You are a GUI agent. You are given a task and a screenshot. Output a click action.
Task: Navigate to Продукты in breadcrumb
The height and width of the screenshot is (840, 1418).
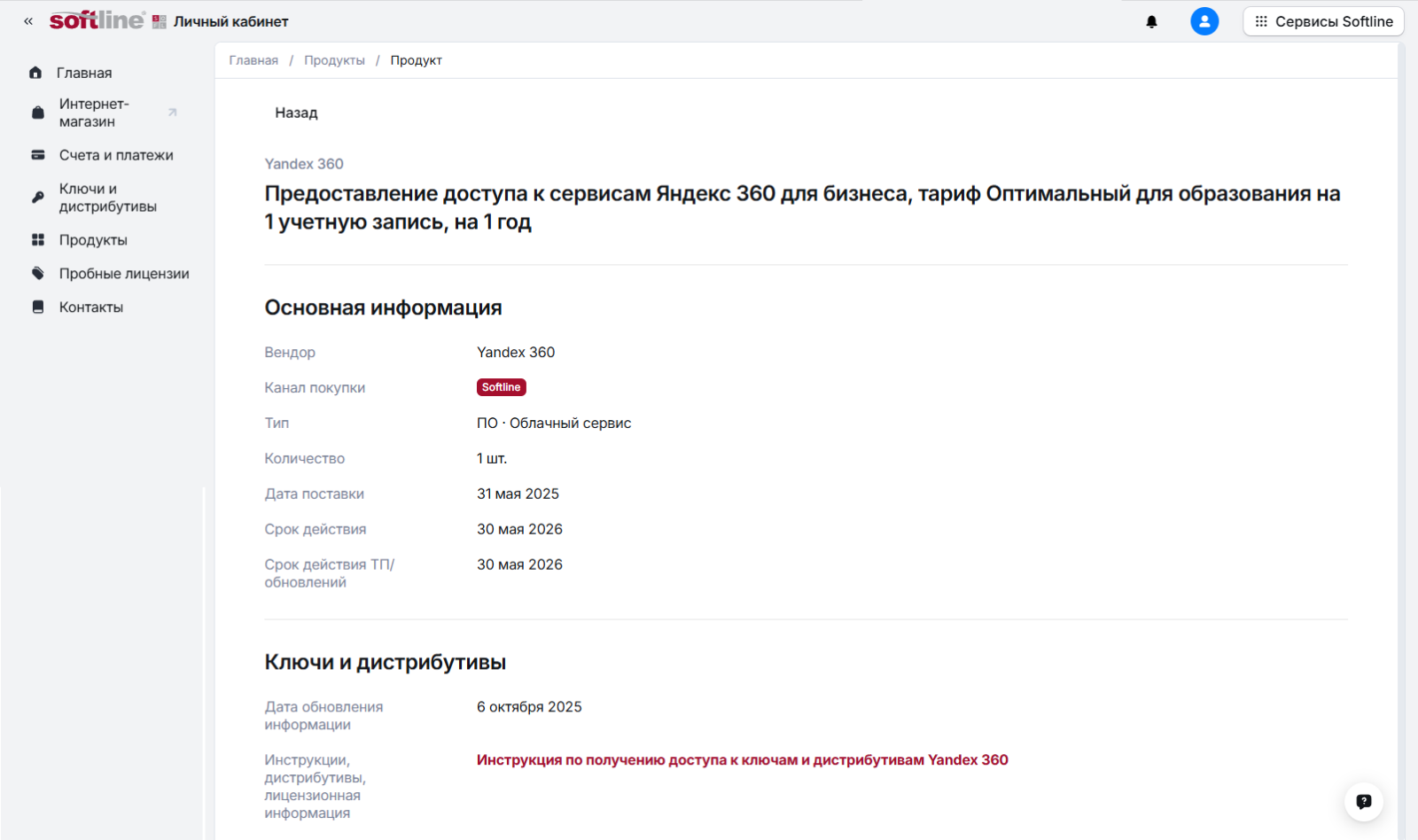click(x=334, y=60)
